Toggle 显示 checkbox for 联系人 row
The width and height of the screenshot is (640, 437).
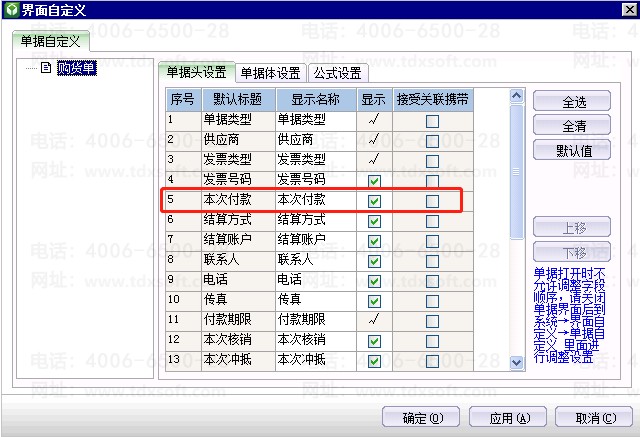pos(374,261)
